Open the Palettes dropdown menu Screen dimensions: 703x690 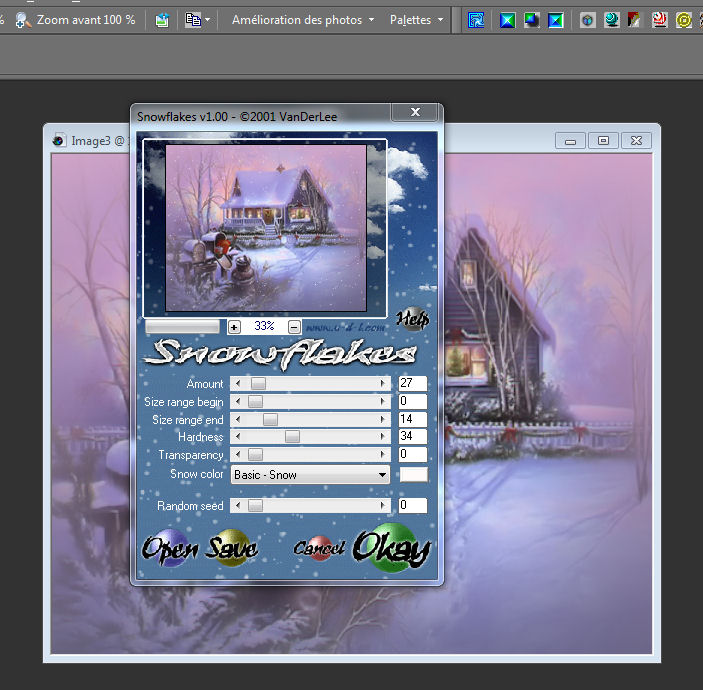click(417, 20)
